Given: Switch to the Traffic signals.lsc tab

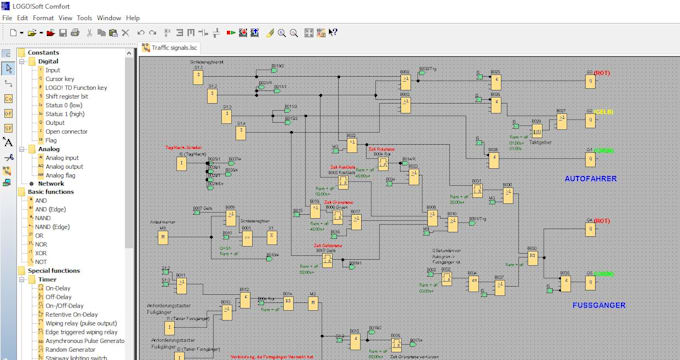Looking at the screenshot, I should click(x=170, y=48).
